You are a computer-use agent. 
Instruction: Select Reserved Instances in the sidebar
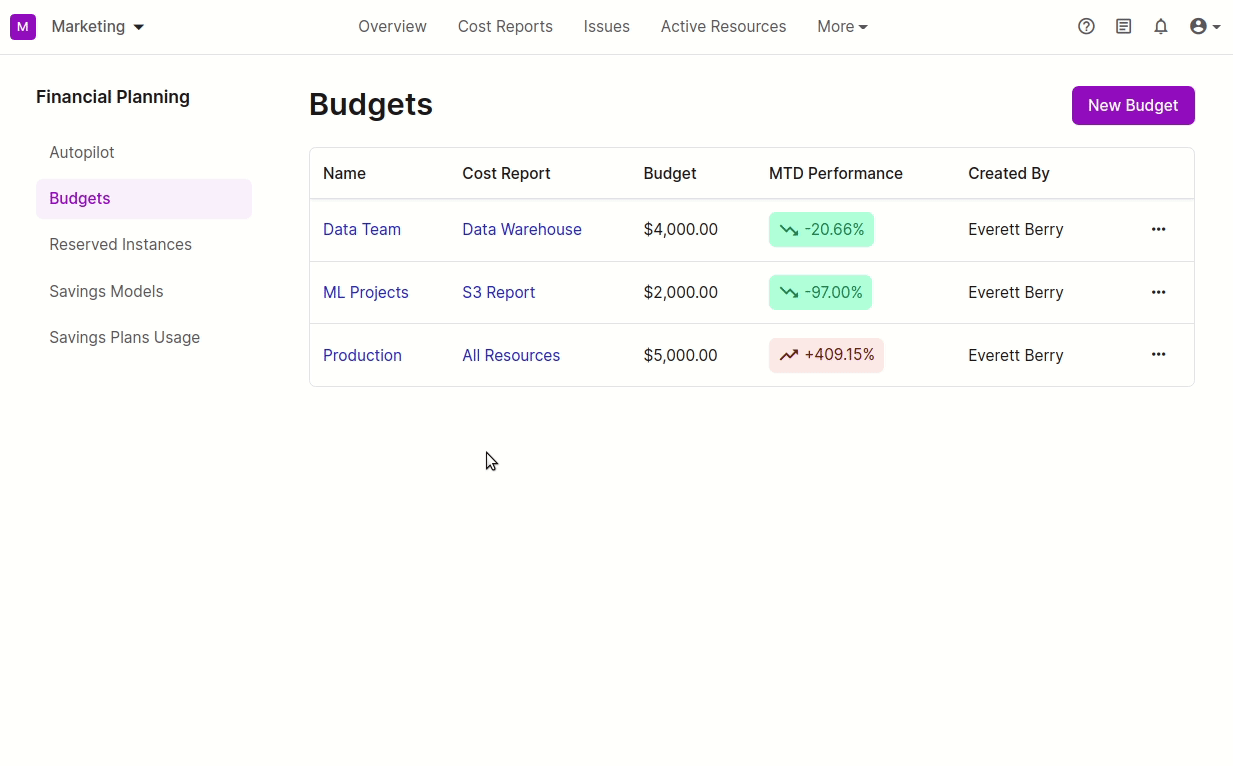[120, 244]
